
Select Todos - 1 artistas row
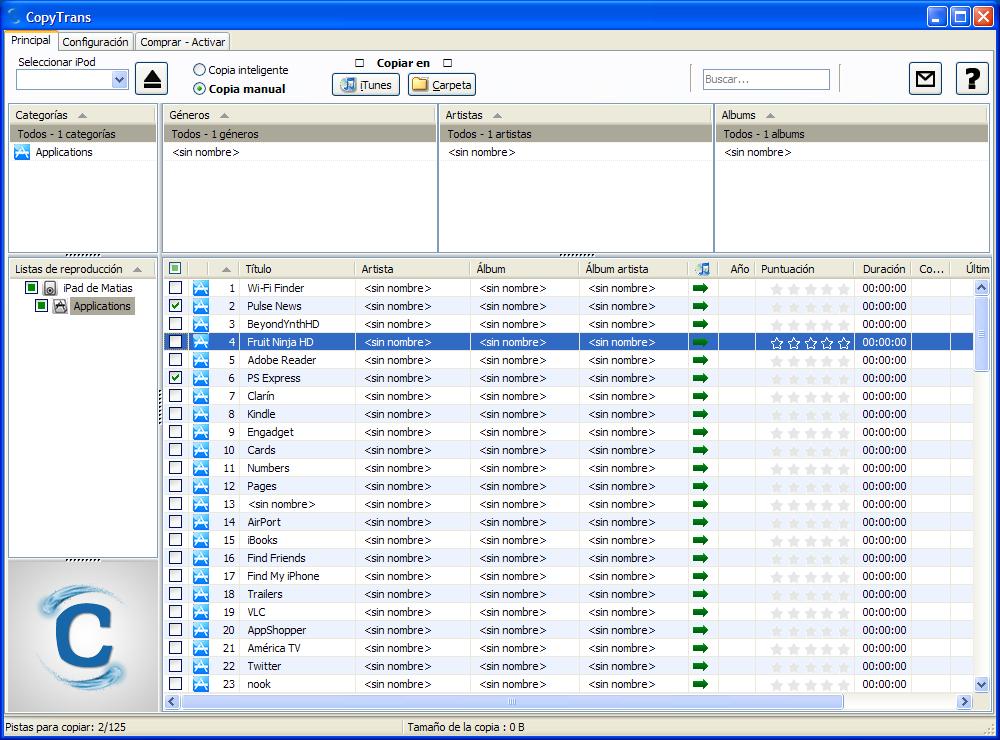coord(576,134)
